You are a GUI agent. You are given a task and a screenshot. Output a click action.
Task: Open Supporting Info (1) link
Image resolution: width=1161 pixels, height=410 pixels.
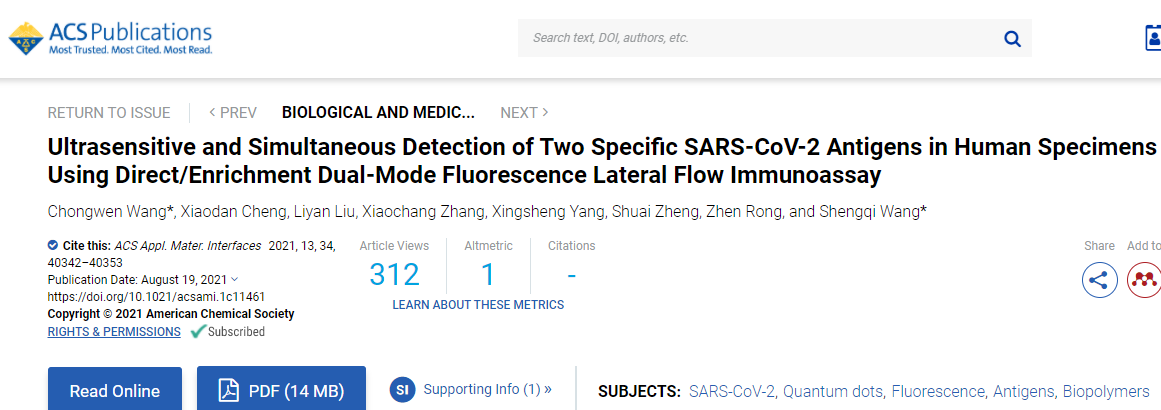pyautogui.click(x=487, y=389)
